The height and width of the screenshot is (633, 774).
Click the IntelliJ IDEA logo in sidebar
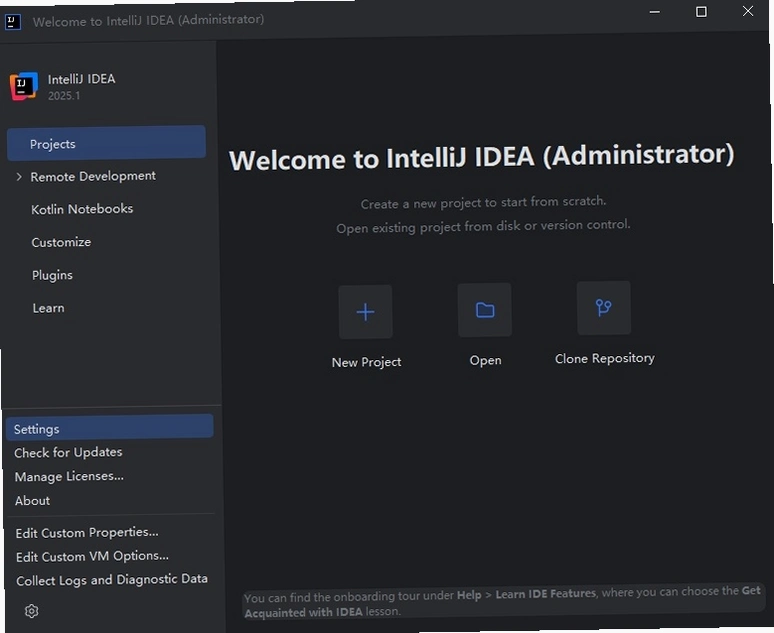pyautogui.click(x=24, y=86)
